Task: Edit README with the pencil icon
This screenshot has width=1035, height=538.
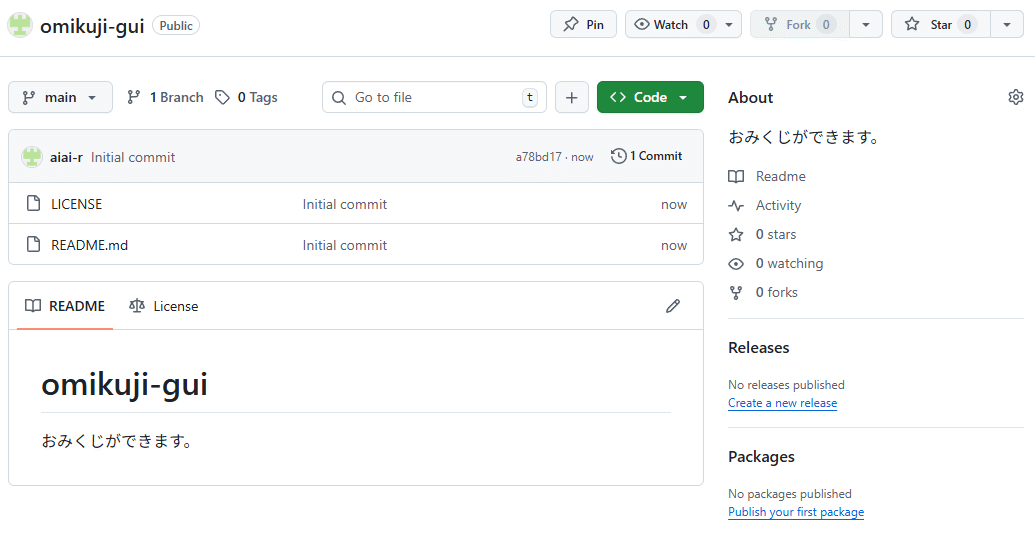Action: coord(673,306)
